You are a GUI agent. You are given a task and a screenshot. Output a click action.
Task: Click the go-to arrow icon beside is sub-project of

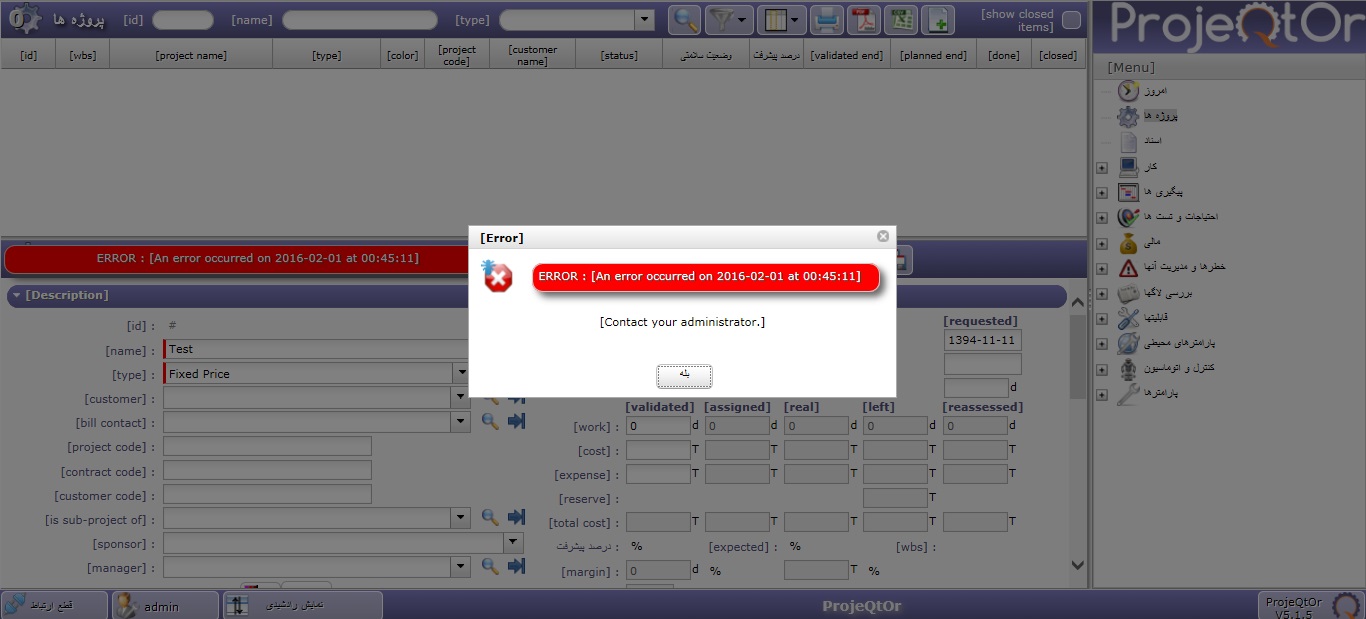516,517
